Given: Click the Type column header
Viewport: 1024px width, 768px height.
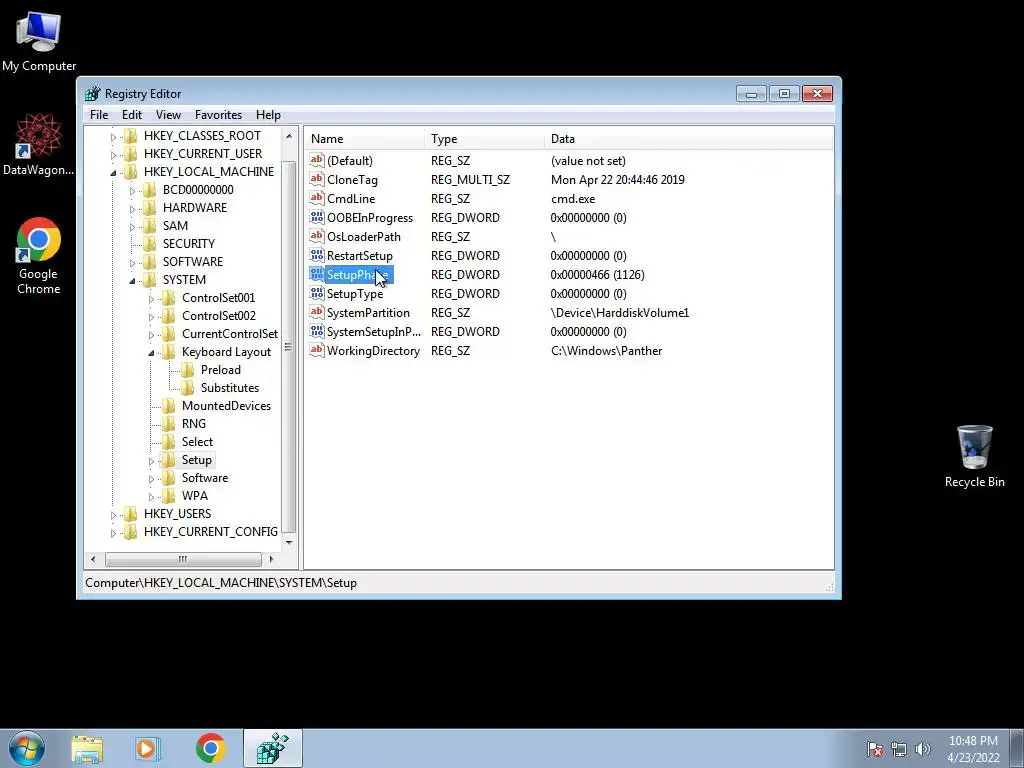Looking at the screenshot, I should (484, 138).
